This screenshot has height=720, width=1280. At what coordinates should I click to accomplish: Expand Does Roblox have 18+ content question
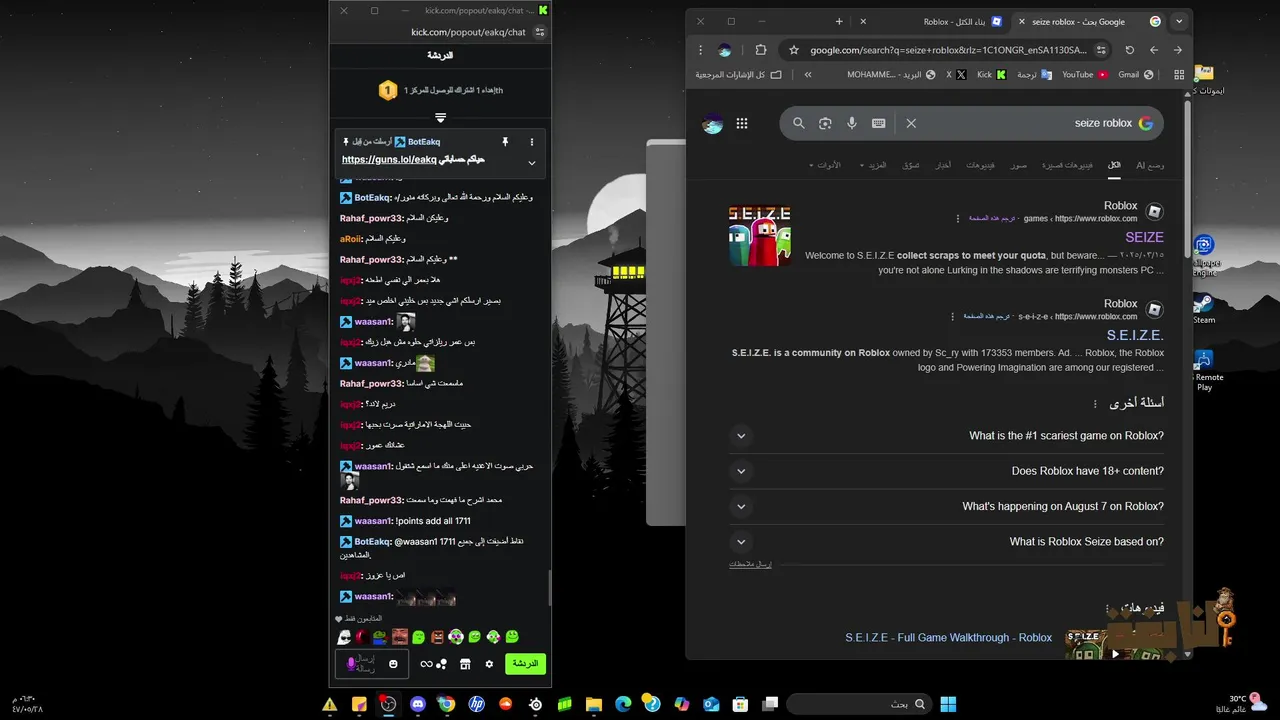click(946, 471)
